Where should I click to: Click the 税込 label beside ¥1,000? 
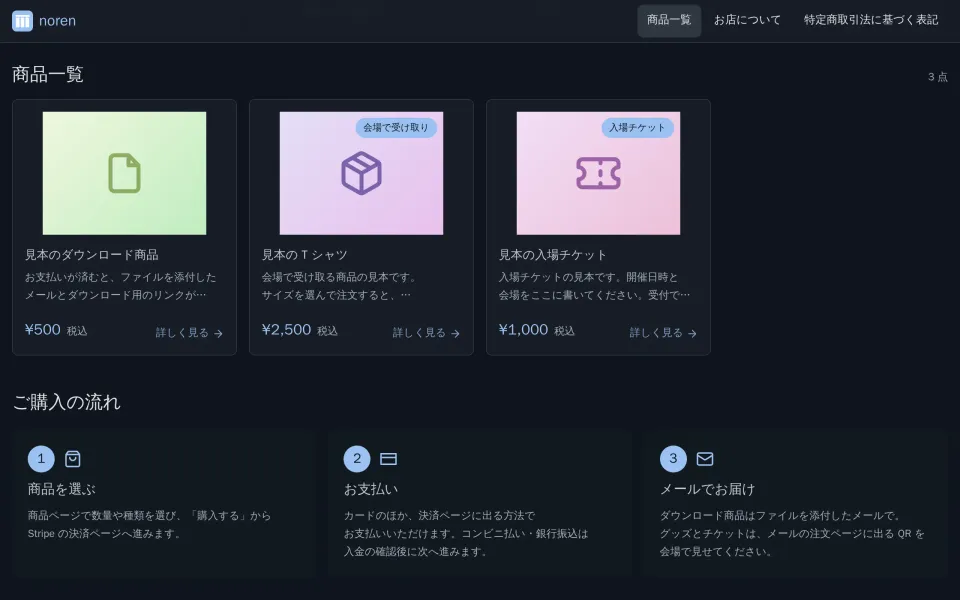[564, 331]
